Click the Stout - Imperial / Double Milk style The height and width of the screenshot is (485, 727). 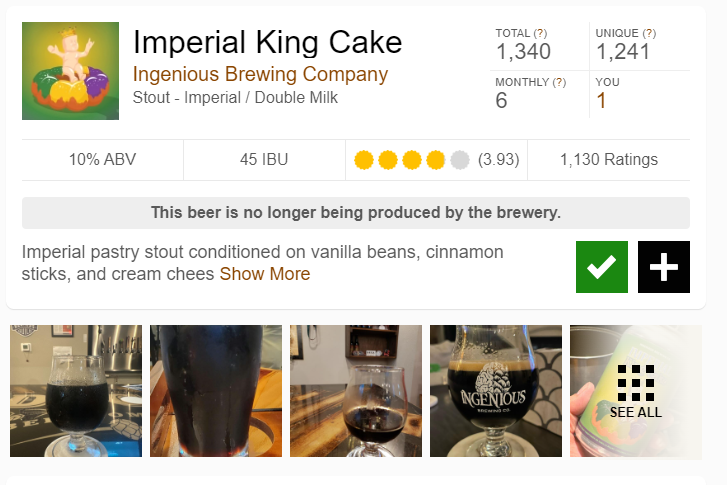235,98
